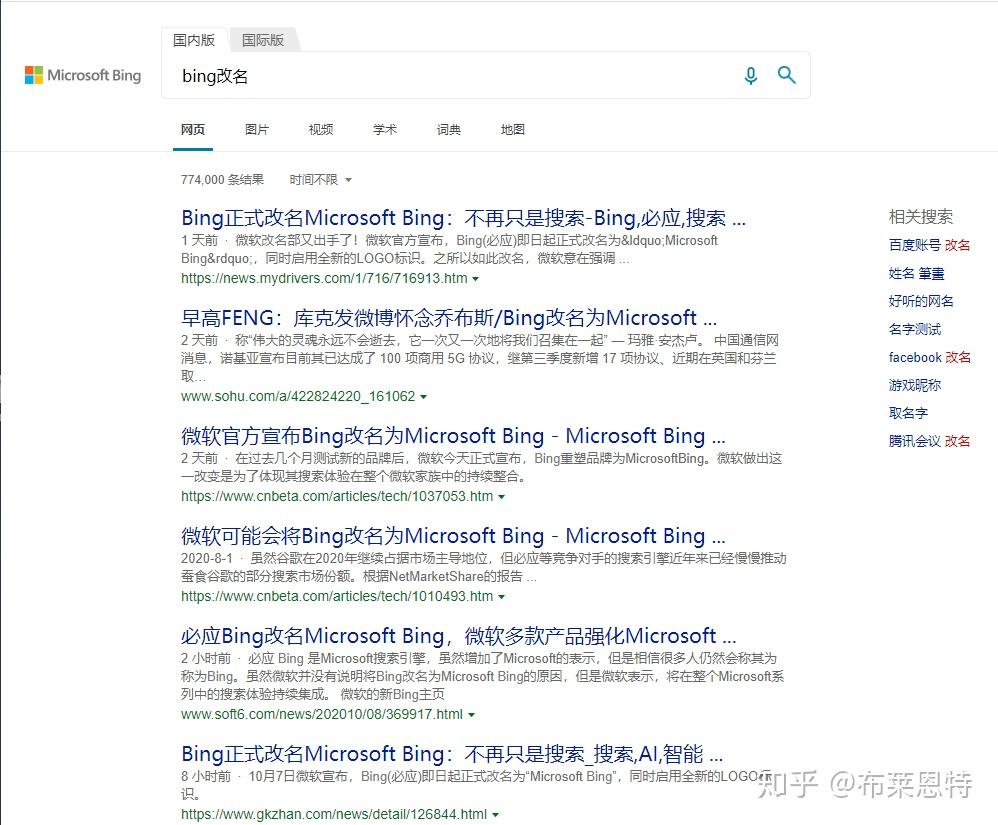Switch to the 国内版 tab
Image resolution: width=998 pixels, height=825 pixels.
coord(195,40)
